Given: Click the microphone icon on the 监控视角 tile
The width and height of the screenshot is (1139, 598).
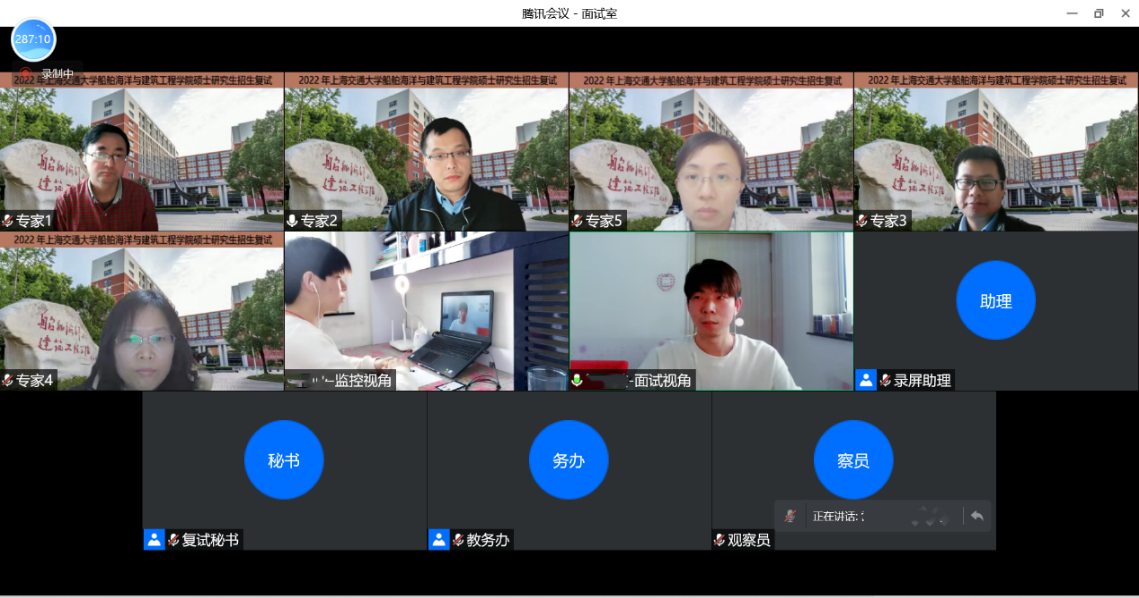Looking at the screenshot, I should (x=296, y=379).
